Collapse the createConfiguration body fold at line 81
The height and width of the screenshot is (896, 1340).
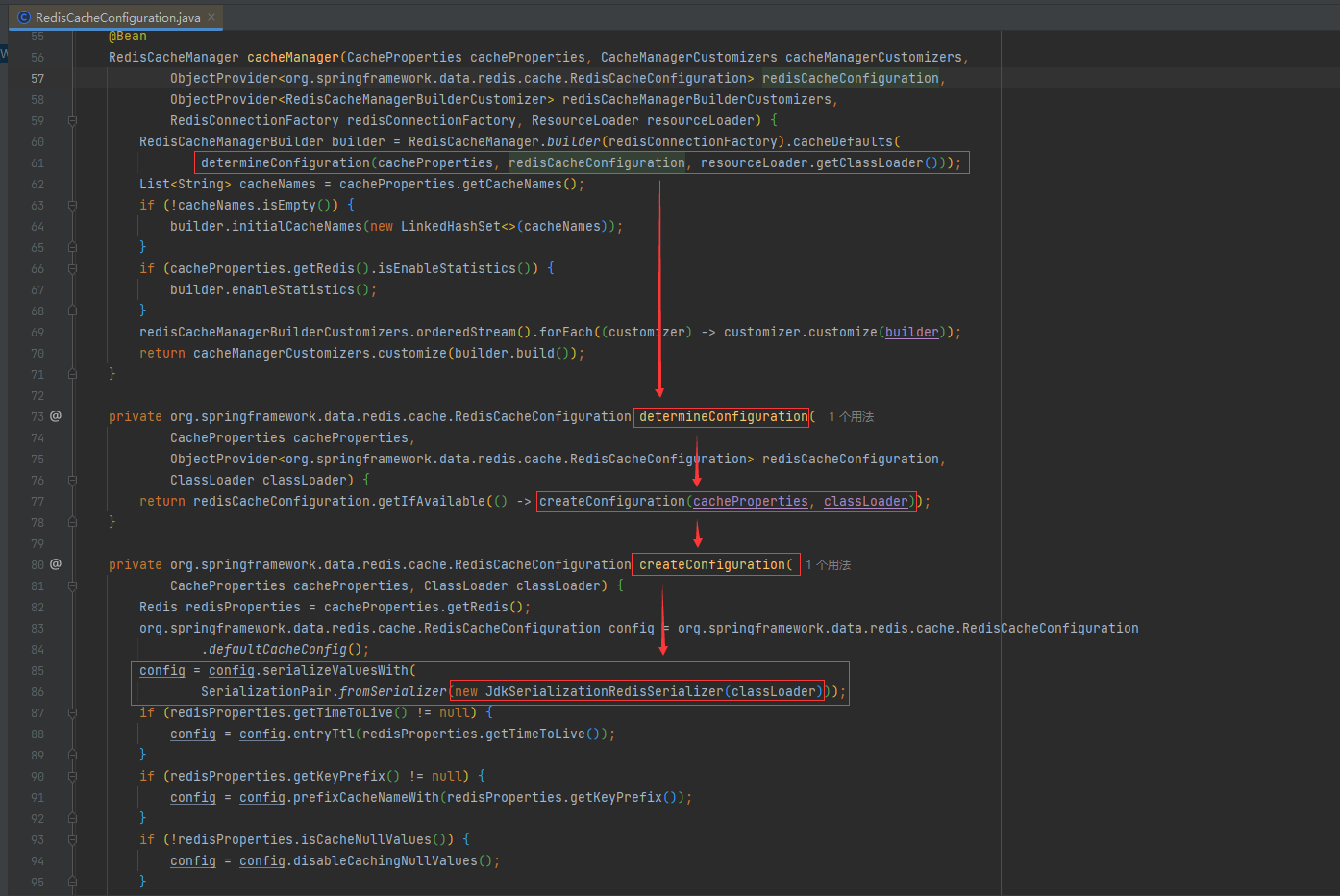pos(72,585)
